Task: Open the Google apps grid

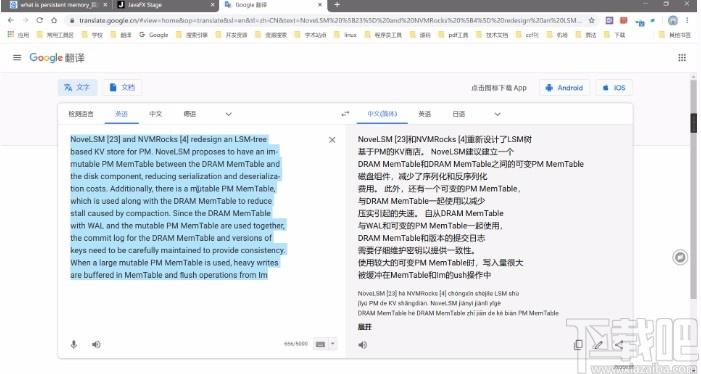Action: coord(682,57)
